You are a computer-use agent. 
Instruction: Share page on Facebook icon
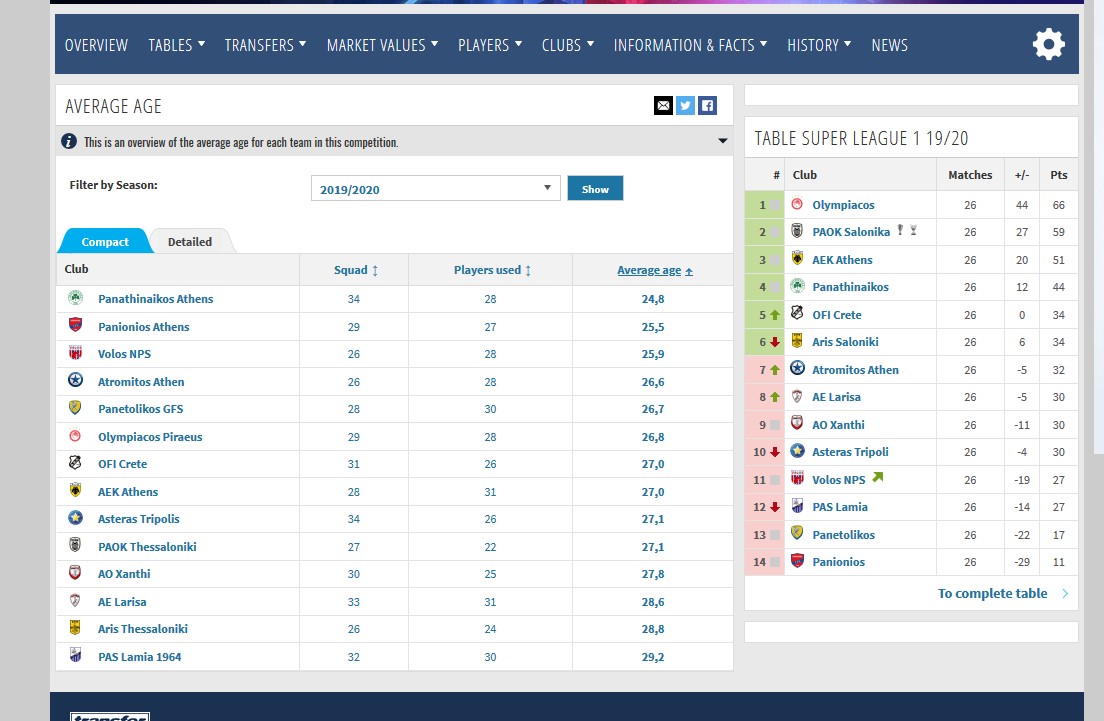(708, 106)
